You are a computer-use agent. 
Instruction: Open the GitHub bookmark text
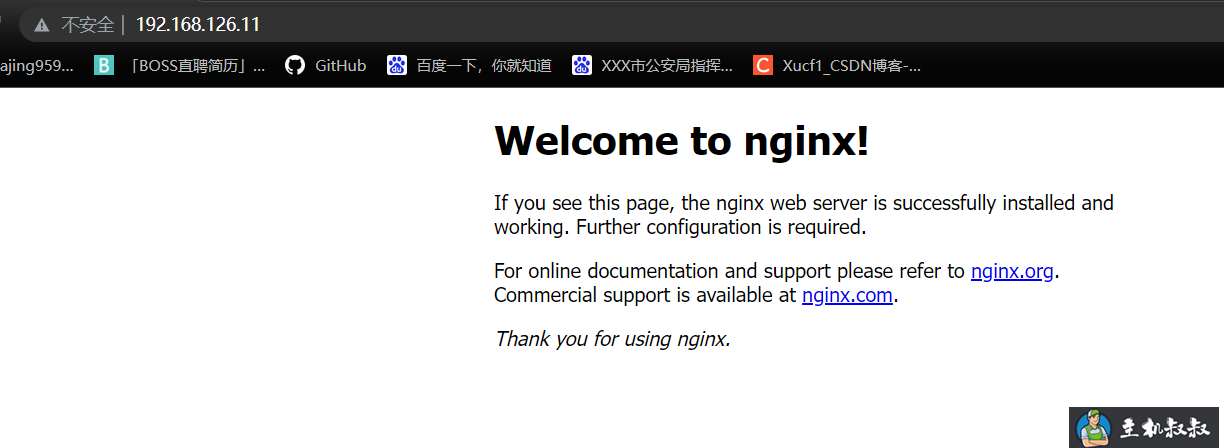pos(340,66)
